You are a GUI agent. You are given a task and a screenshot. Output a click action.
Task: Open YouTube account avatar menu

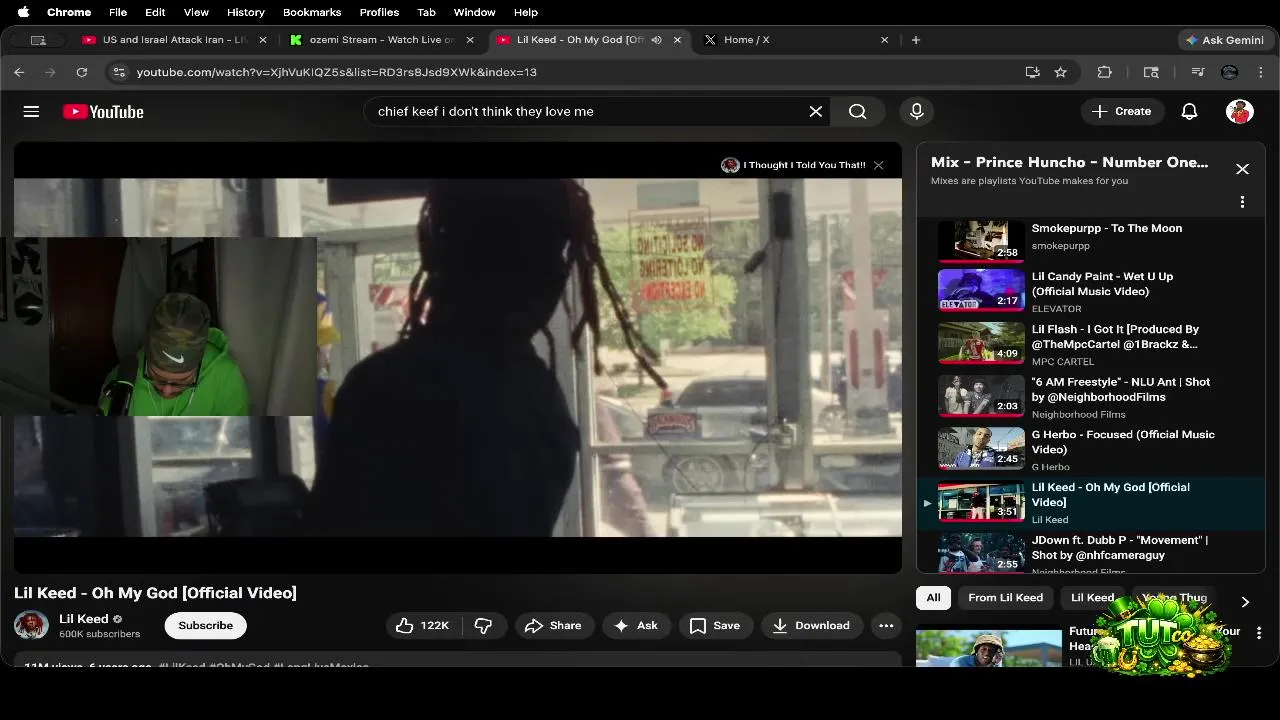click(x=1240, y=111)
